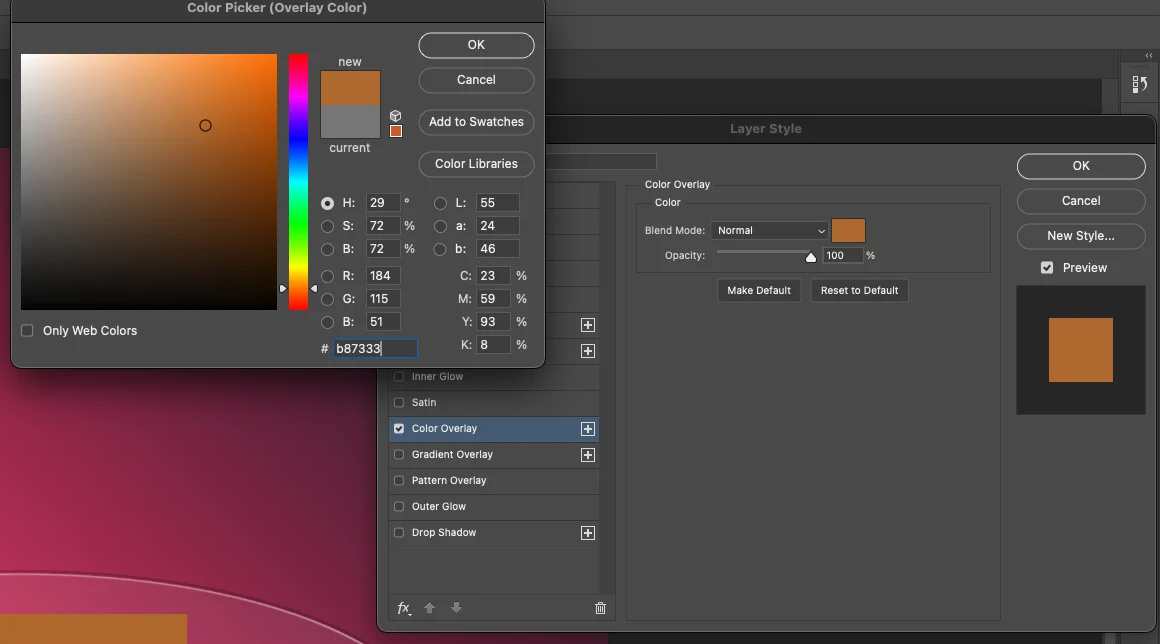The image size is (1160, 644).
Task: Click inside the color saturation-brightness field
Action: click(149, 182)
